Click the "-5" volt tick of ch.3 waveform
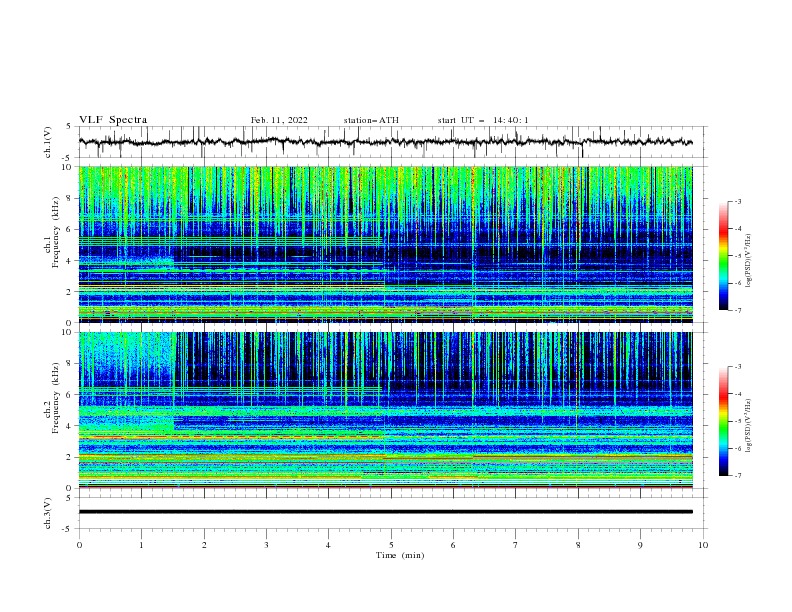Image resolution: width=792 pixels, height=612 pixels. pos(67,529)
